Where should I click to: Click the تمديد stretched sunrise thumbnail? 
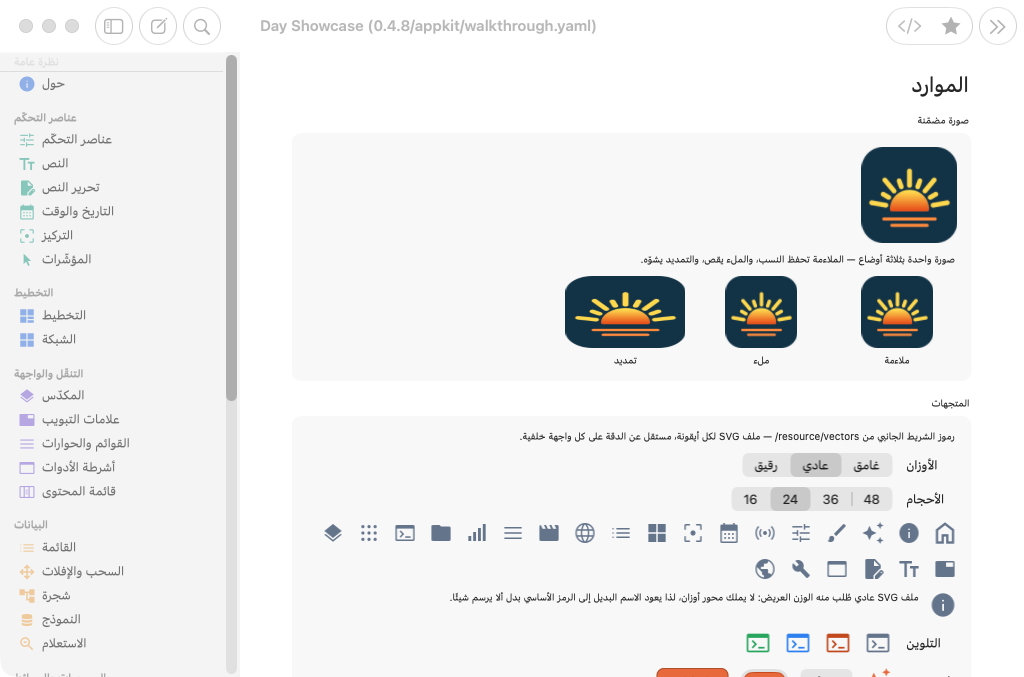point(625,312)
